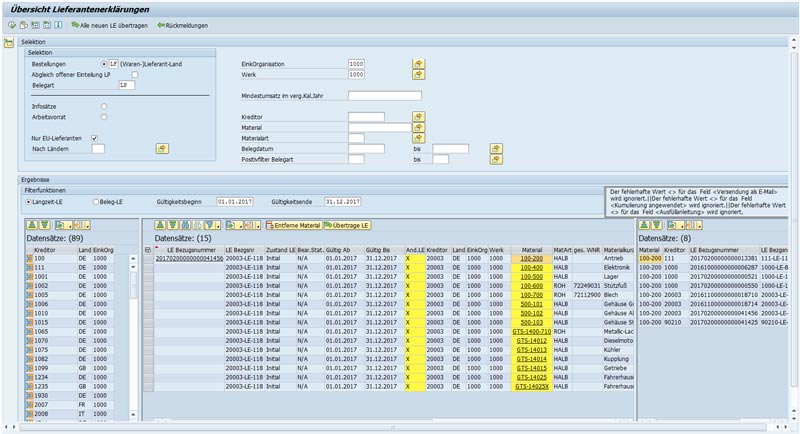Open material link GTS-14012

click(x=532, y=341)
